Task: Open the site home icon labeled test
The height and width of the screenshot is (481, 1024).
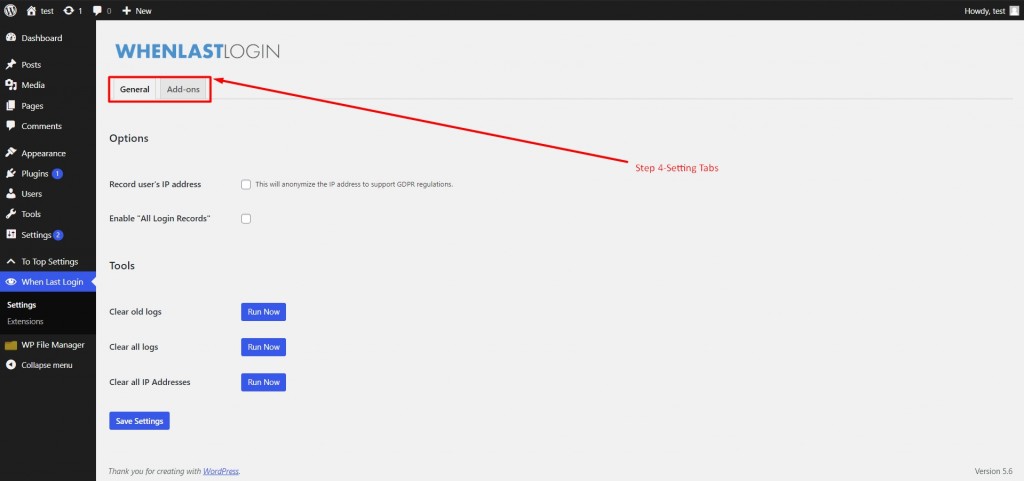Action: tap(31, 10)
